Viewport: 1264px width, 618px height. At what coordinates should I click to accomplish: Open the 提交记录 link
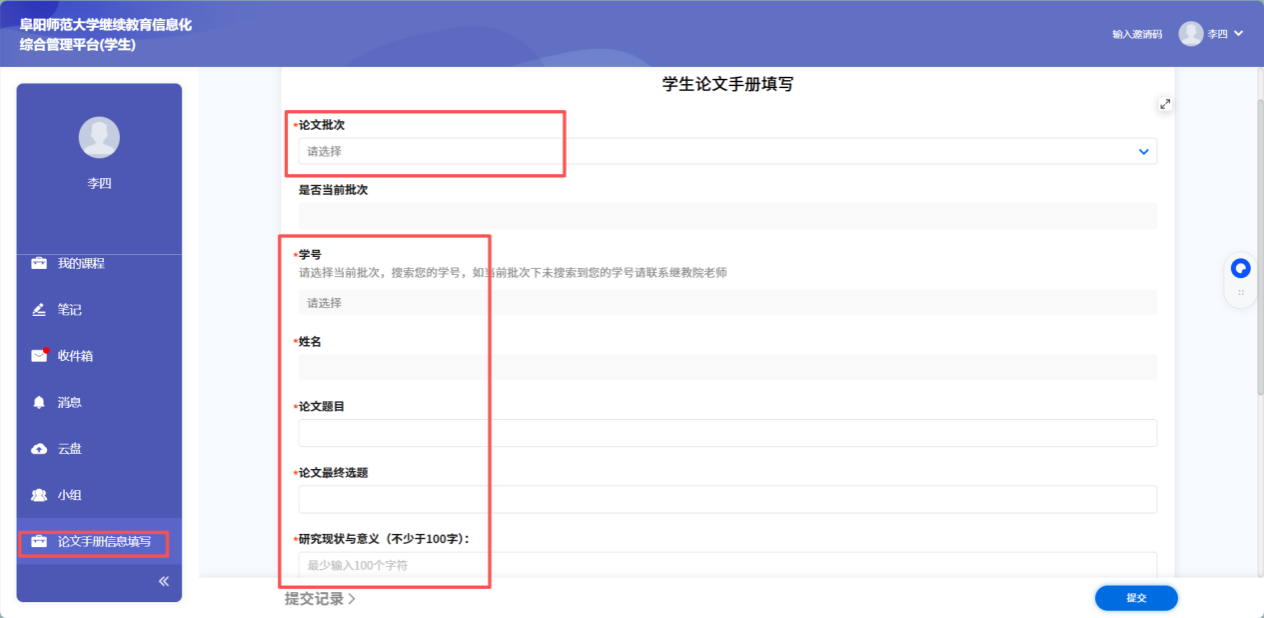coord(320,599)
